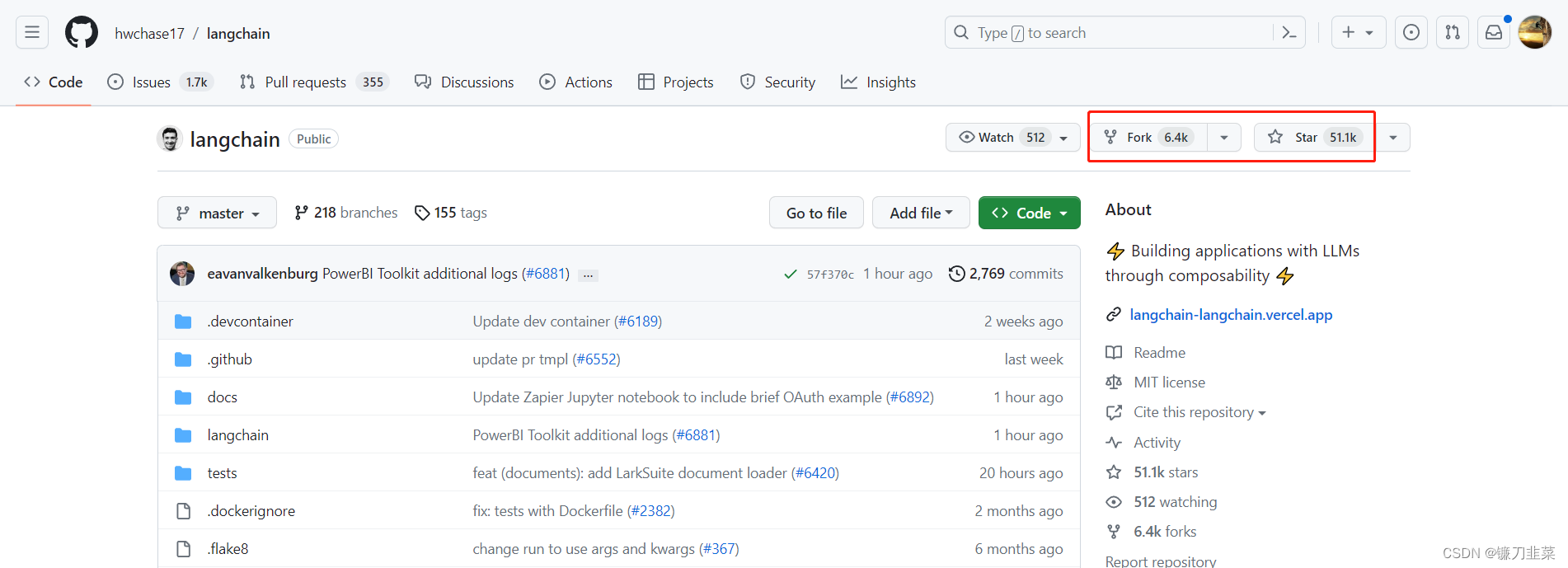1568x568 pixels.
Task: View the 218 branches link
Action: click(x=345, y=213)
